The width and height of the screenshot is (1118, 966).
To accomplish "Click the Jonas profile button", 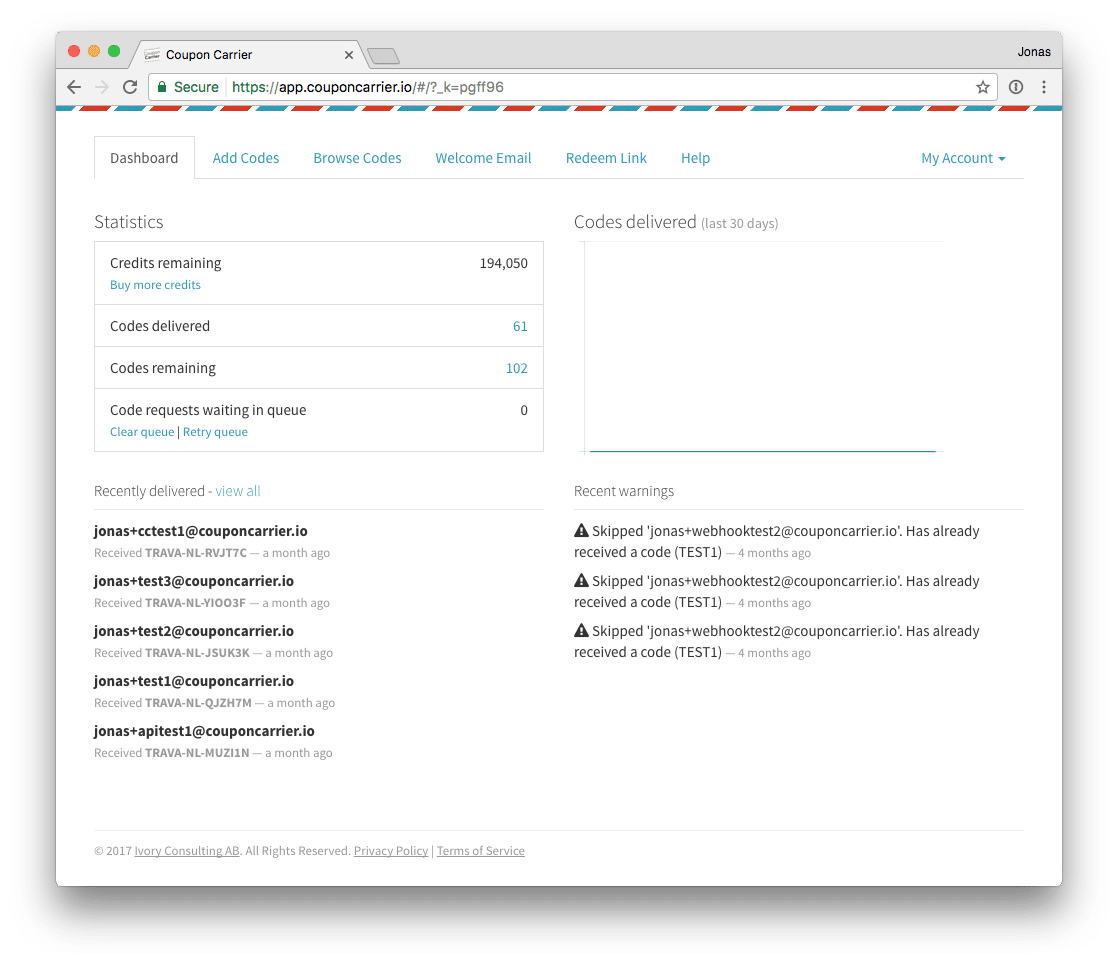I will click(1034, 51).
